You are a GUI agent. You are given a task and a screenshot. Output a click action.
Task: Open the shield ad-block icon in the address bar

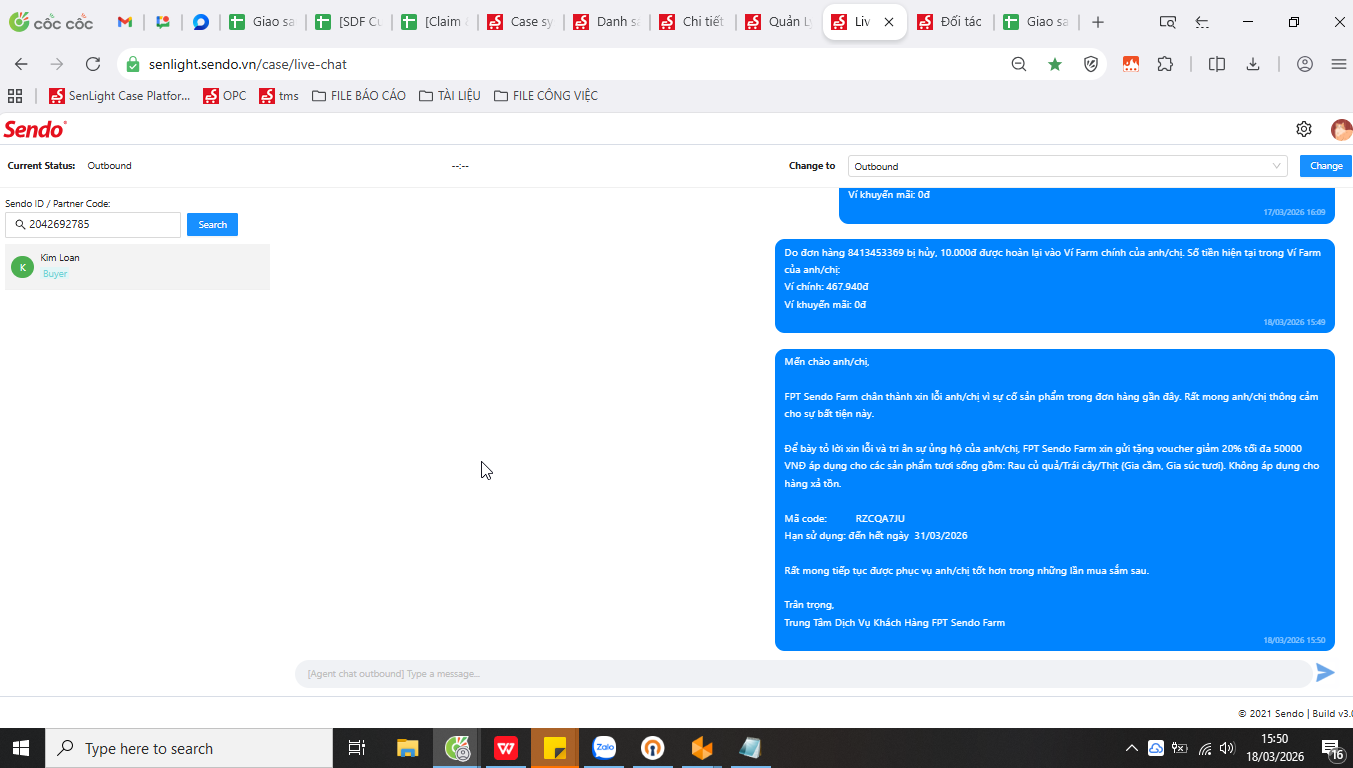click(x=1092, y=64)
